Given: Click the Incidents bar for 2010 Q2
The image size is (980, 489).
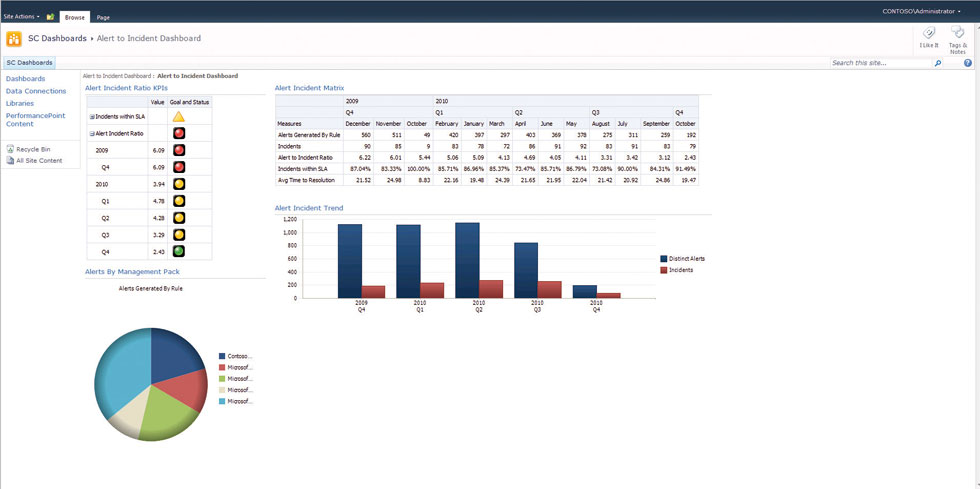Looking at the screenshot, I should point(491,289).
